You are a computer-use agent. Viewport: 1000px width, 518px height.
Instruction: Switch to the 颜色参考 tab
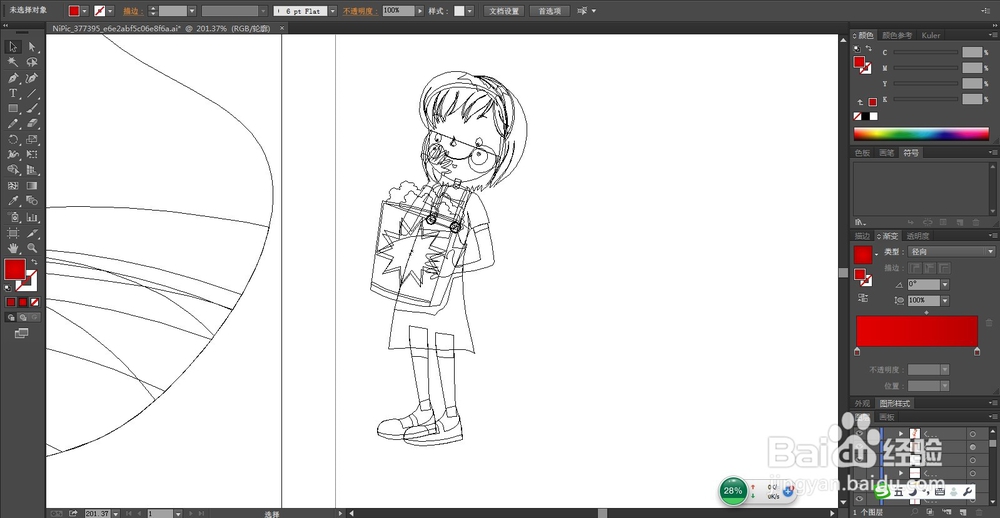[897, 36]
